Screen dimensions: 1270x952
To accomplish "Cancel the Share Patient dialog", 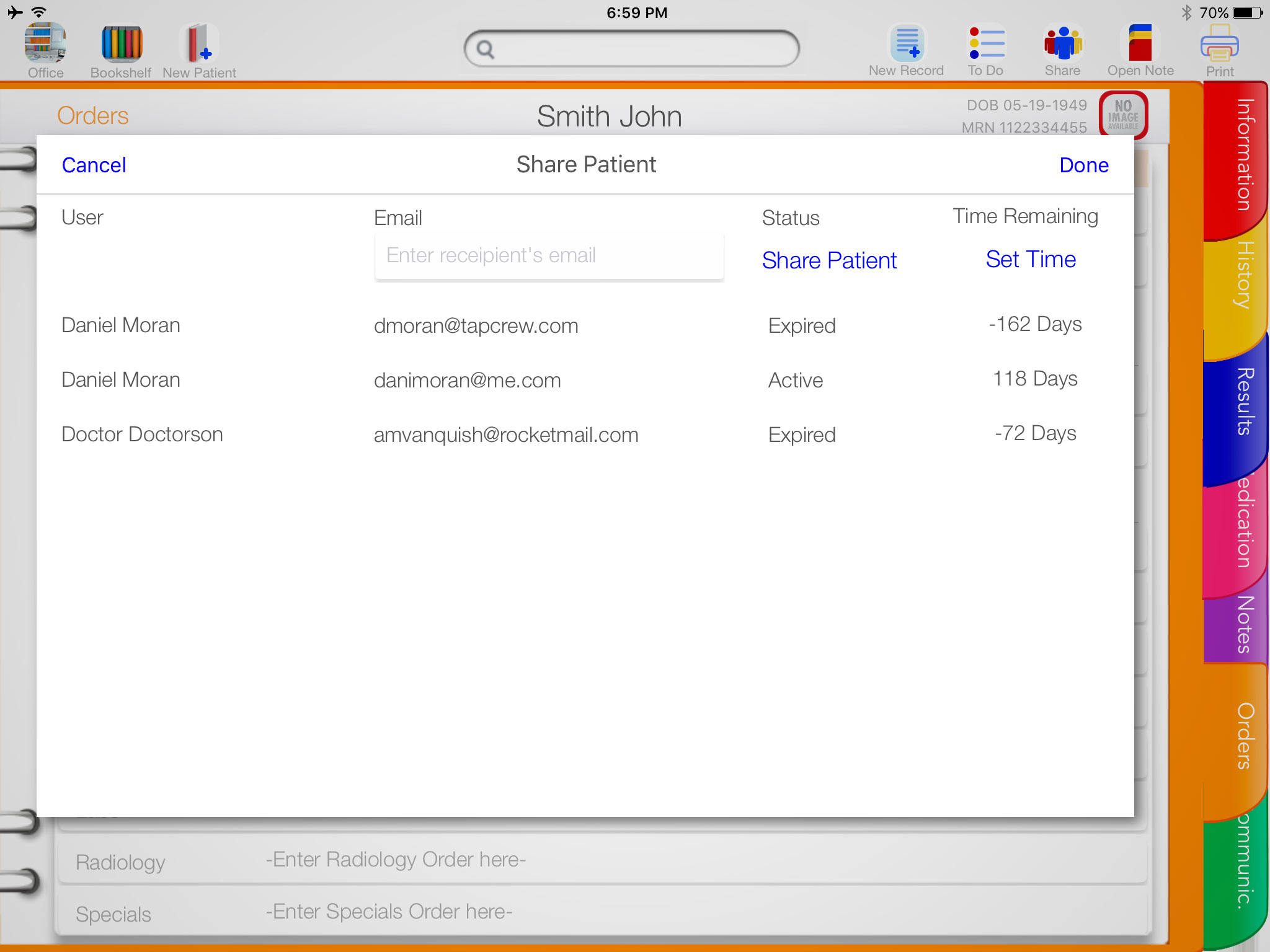I will 94,165.
